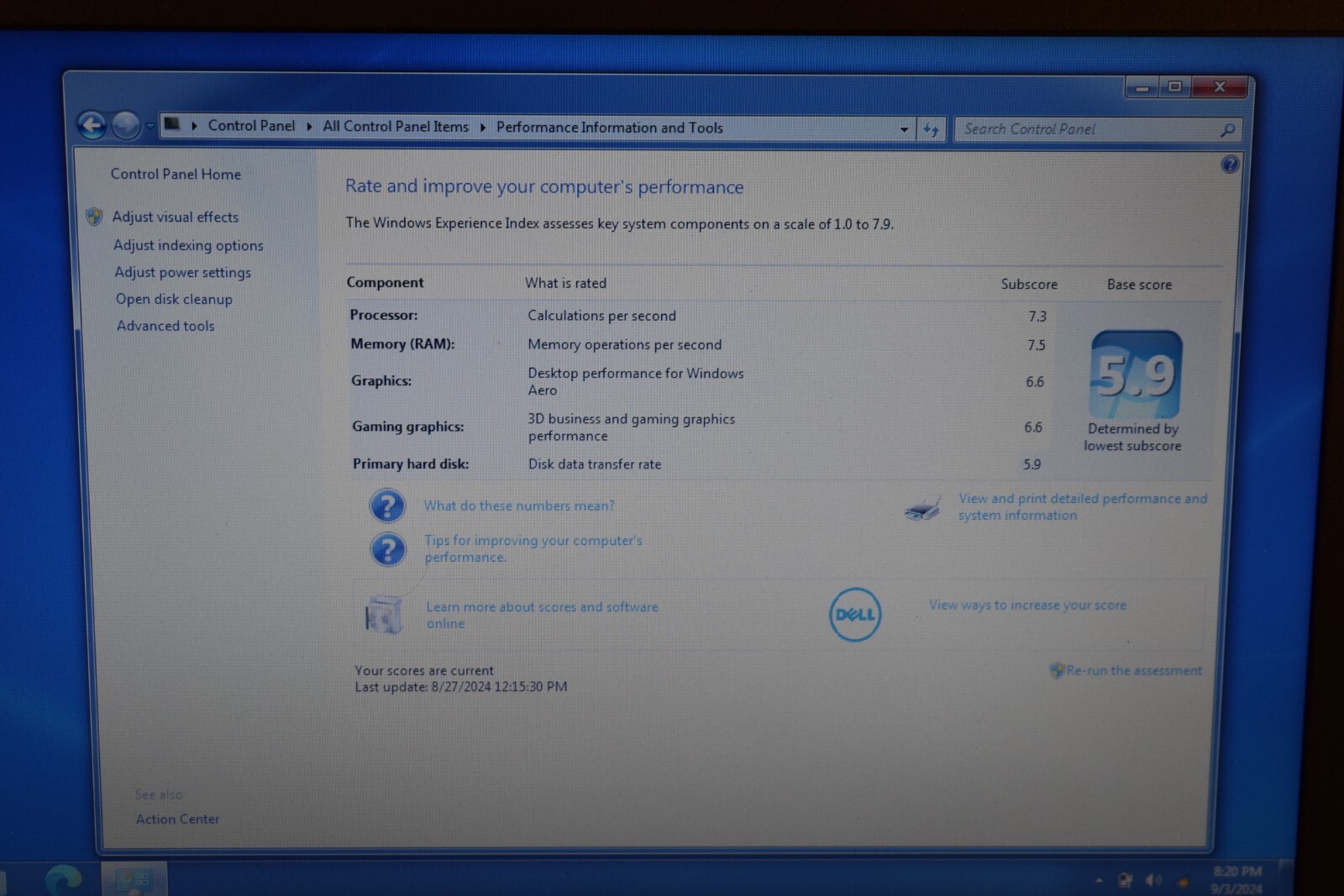The width and height of the screenshot is (1344, 896).
Task: Open Adjust power settings
Action: pos(182,272)
